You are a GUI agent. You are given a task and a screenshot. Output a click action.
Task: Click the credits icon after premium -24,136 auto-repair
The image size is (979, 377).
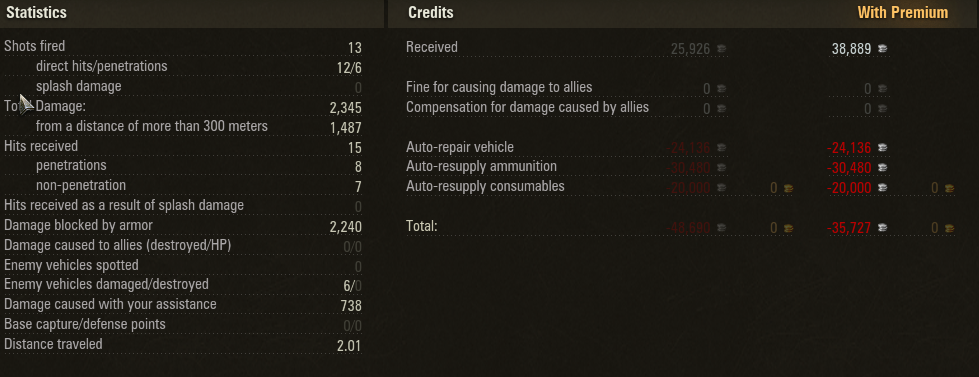coord(883,148)
